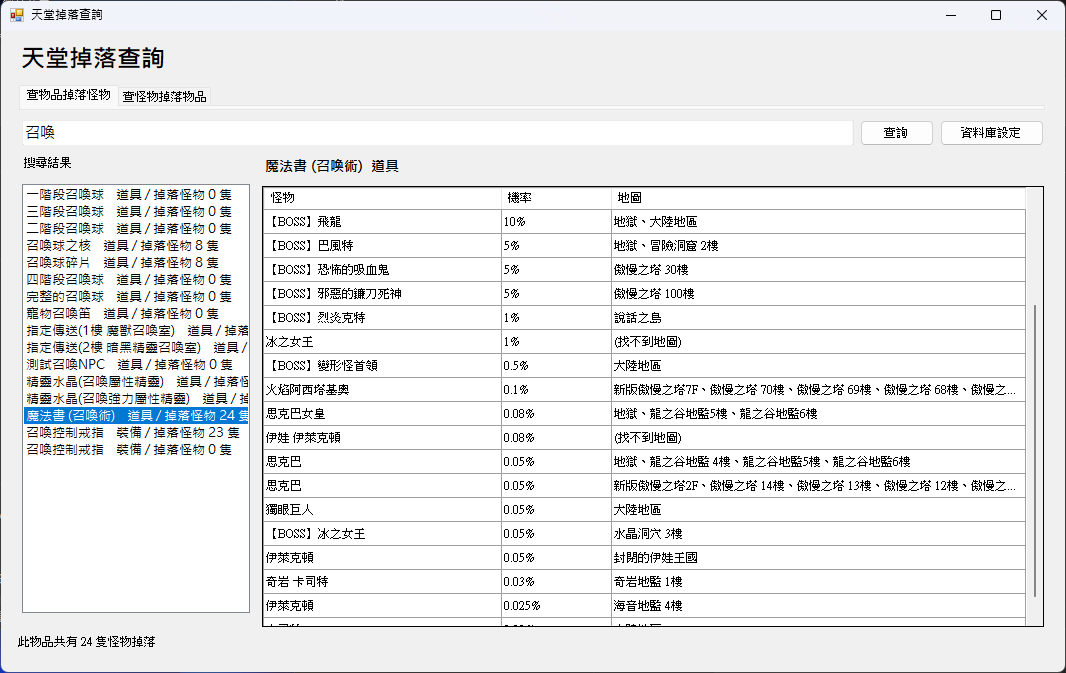1066x673 pixels.
Task: Select 寵物召喚笛 result row
Action: pyautogui.click(x=136, y=313)
